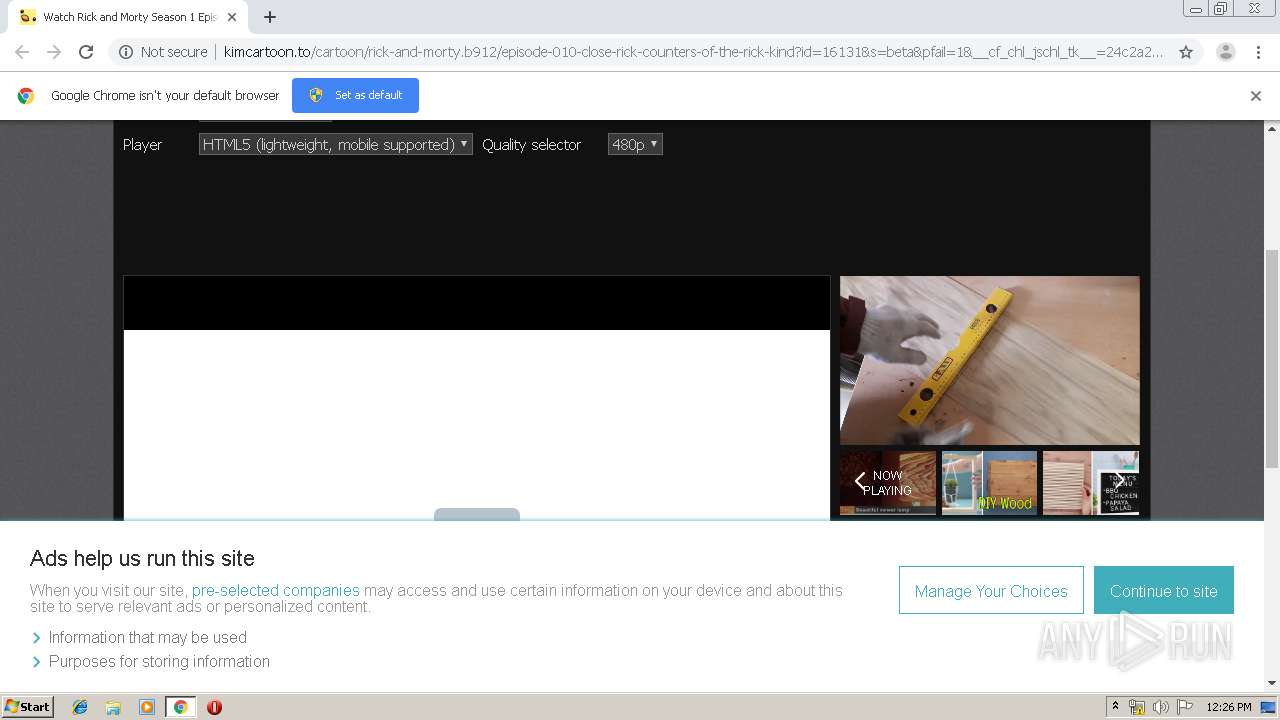Open Windows Media Player from taskbar
Screen dimensions: 1280x720
[147, 707]
